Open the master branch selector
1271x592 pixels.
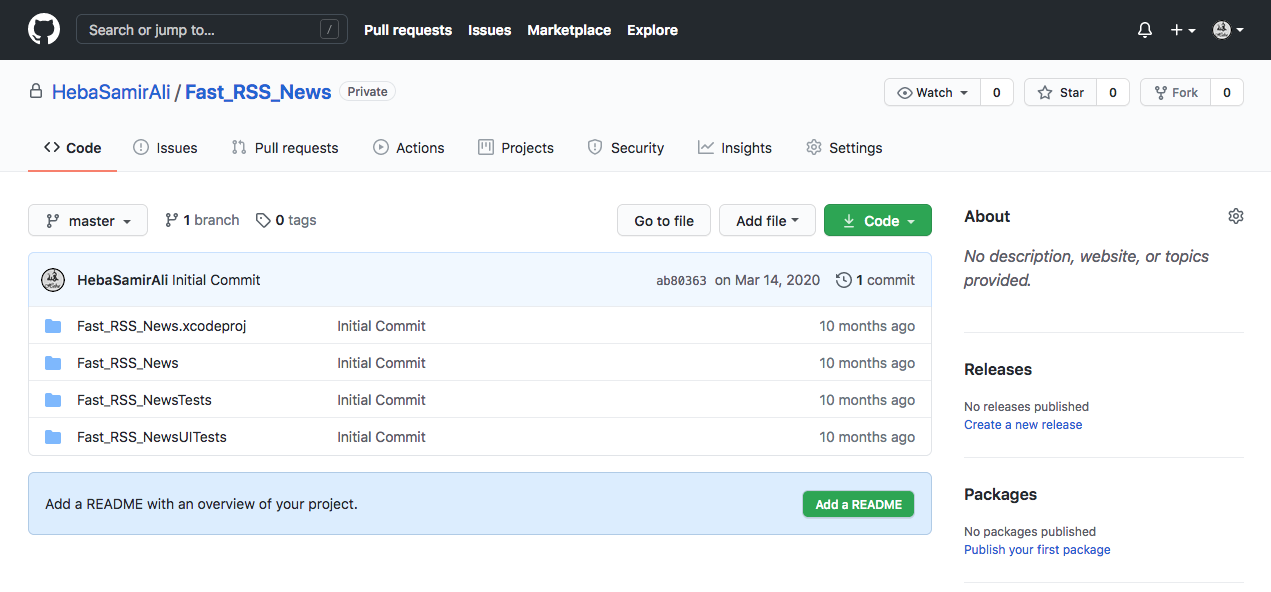(88, 220)
